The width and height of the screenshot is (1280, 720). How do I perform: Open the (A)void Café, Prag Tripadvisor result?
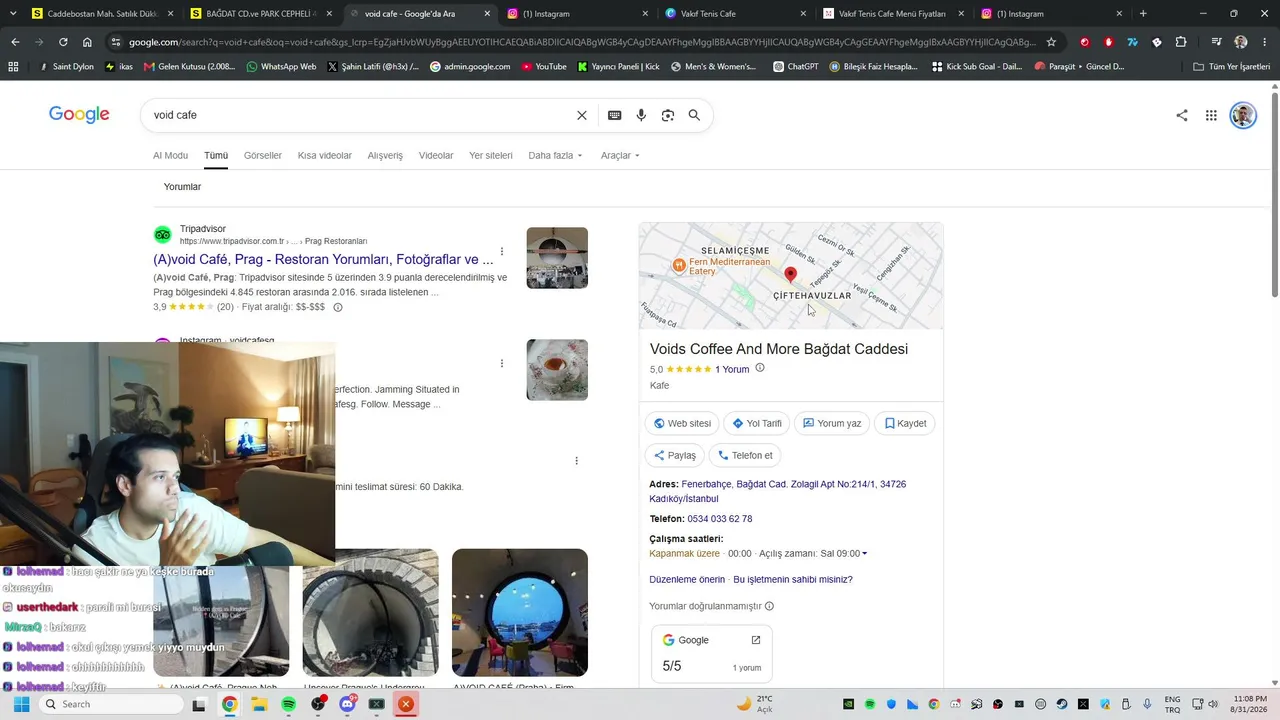[x=323, y=259]
